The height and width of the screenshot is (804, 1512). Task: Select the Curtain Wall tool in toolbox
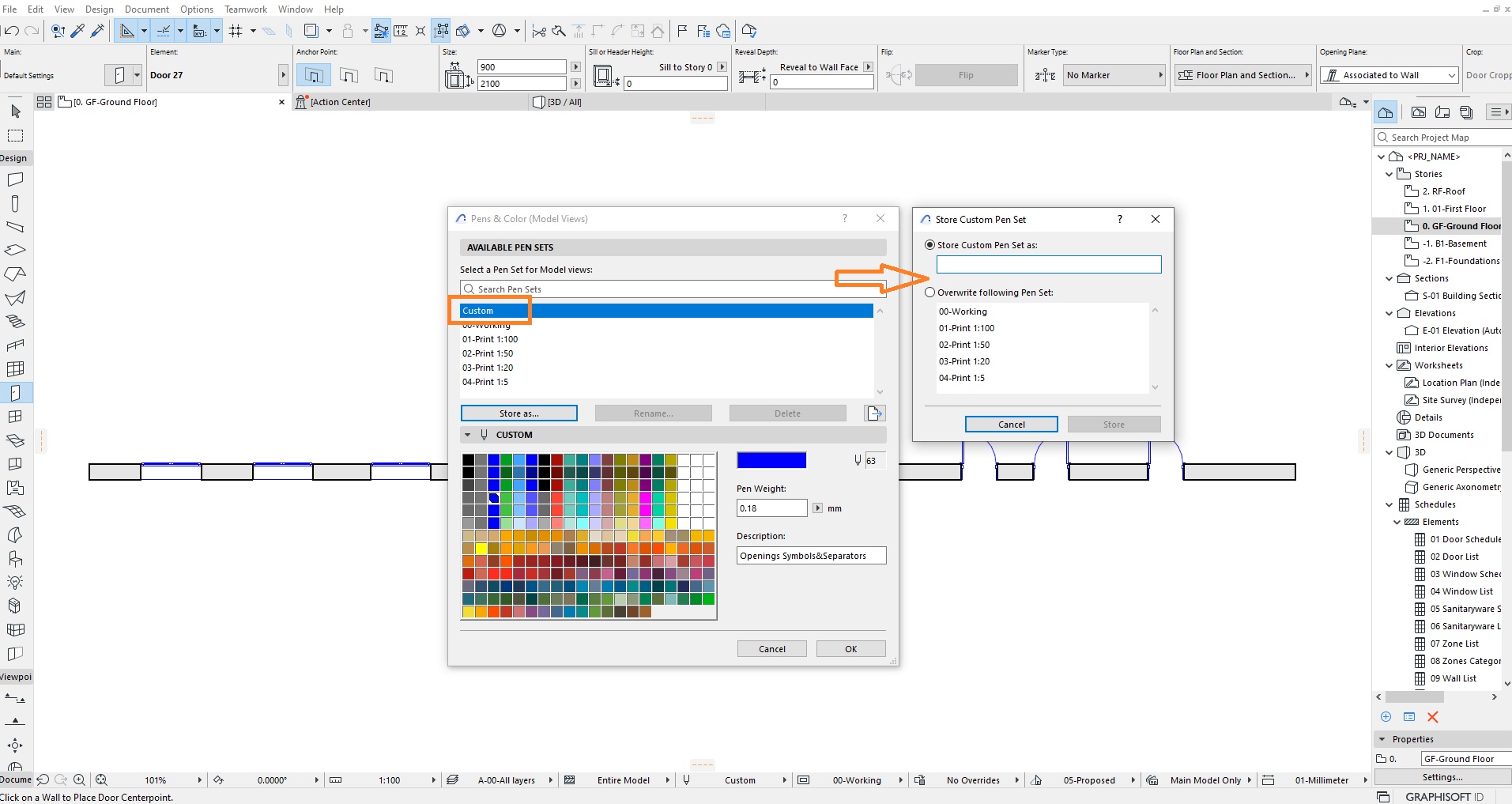coord(15,369)
